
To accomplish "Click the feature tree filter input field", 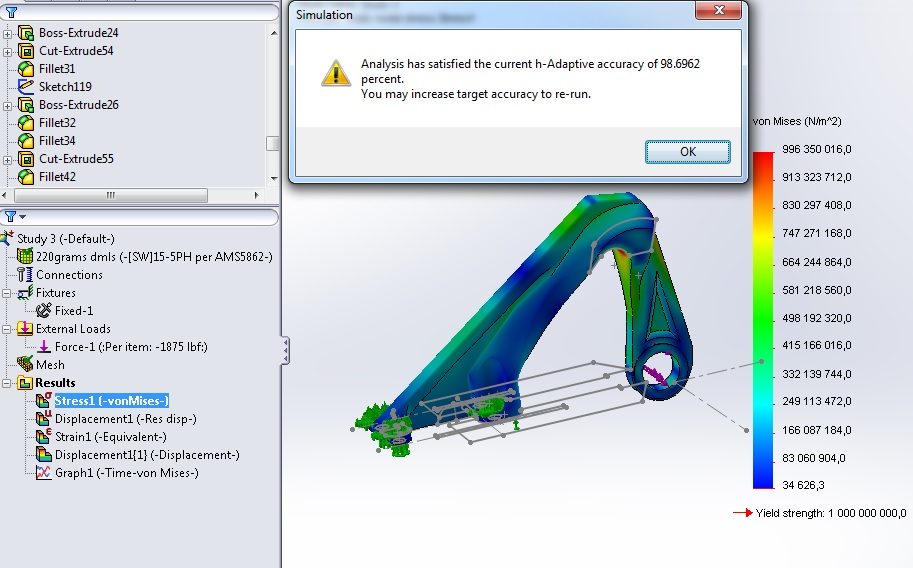I will coord(140,12).
